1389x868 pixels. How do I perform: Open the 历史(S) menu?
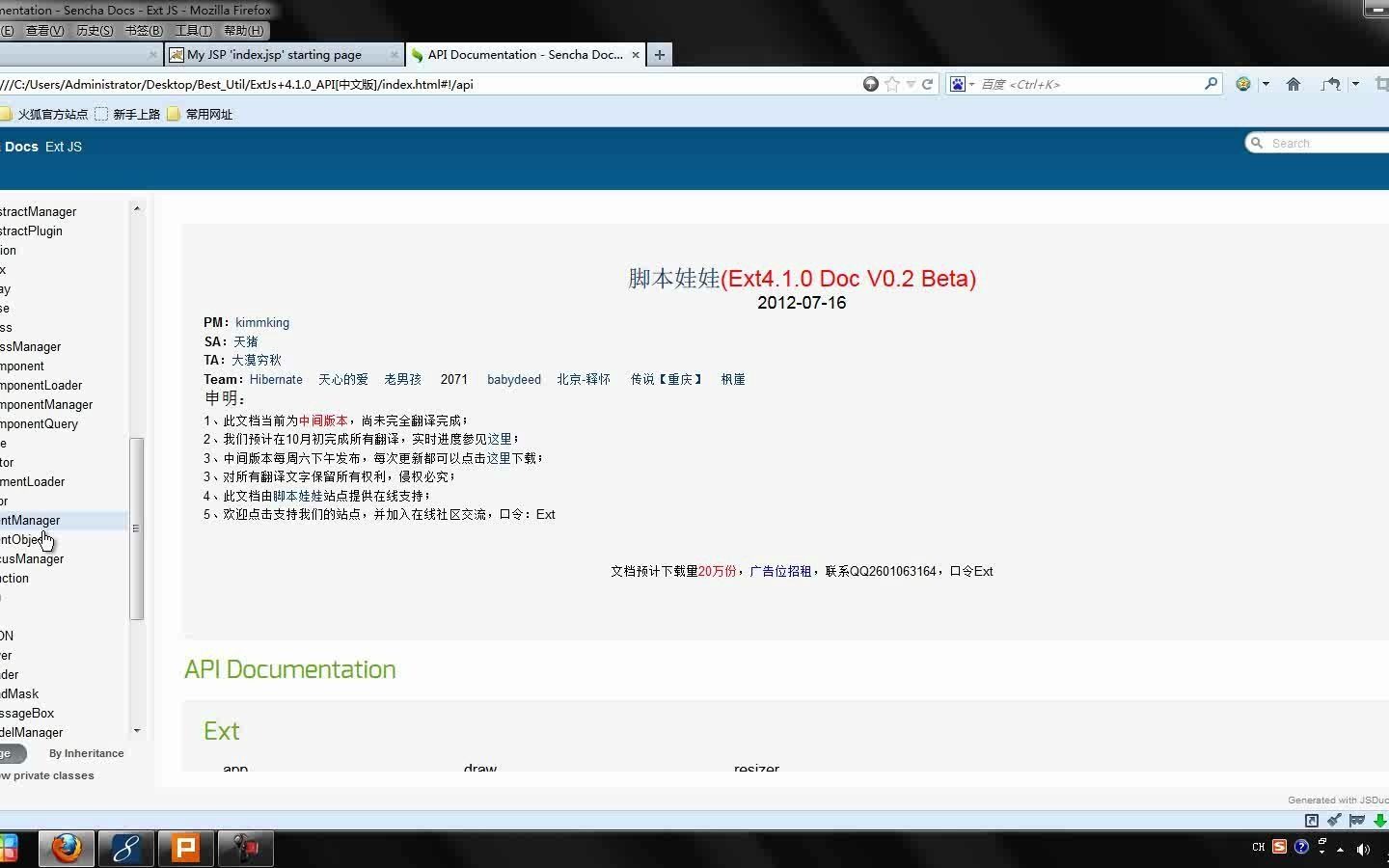[x=95, y=31]
